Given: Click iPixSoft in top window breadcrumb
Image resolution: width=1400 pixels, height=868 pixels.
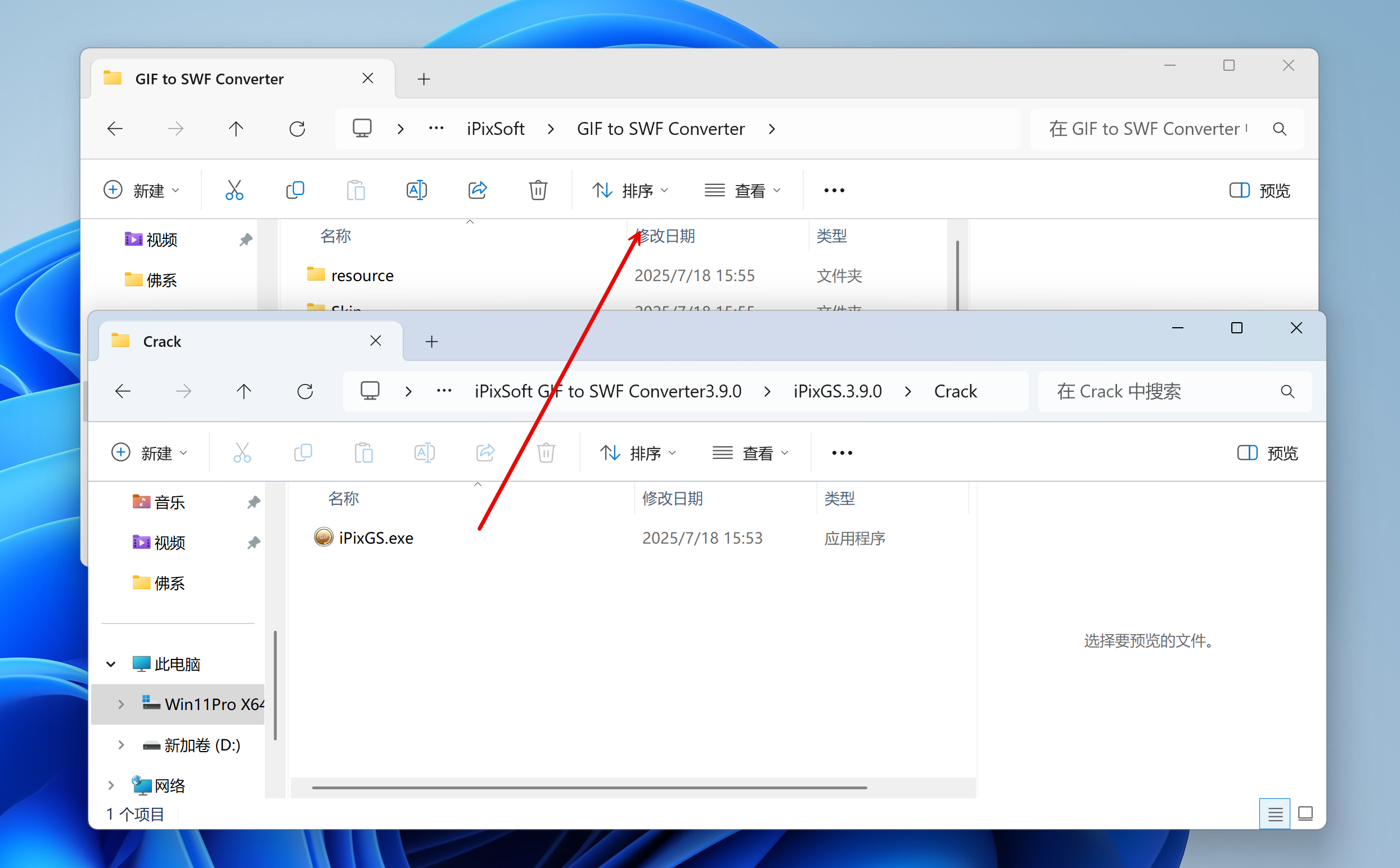Looking at the screenshot, I should click(496, 129).
